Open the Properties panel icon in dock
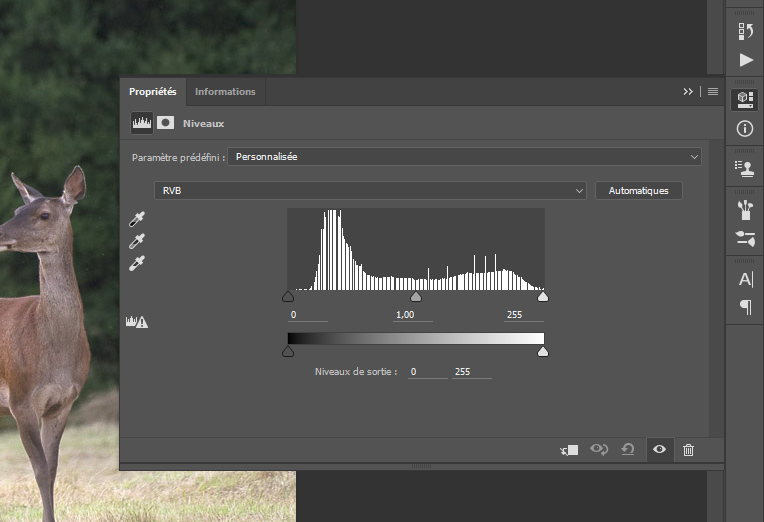 point(745,99)
